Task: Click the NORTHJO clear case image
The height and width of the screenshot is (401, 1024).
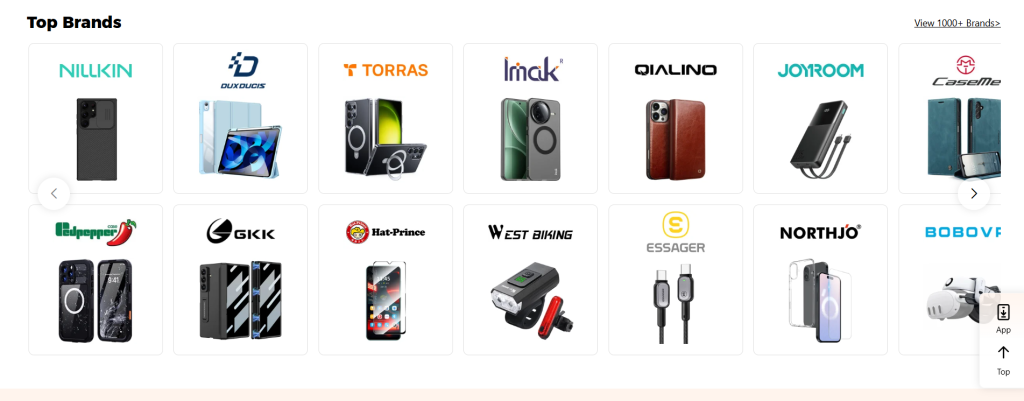Action: click(820, 300)
